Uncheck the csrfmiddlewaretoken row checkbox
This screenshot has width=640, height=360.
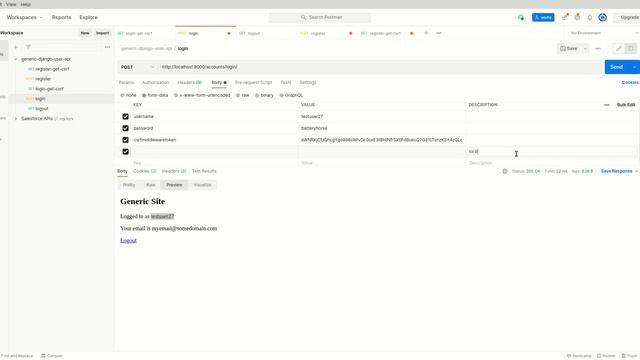tap(125, 140)
